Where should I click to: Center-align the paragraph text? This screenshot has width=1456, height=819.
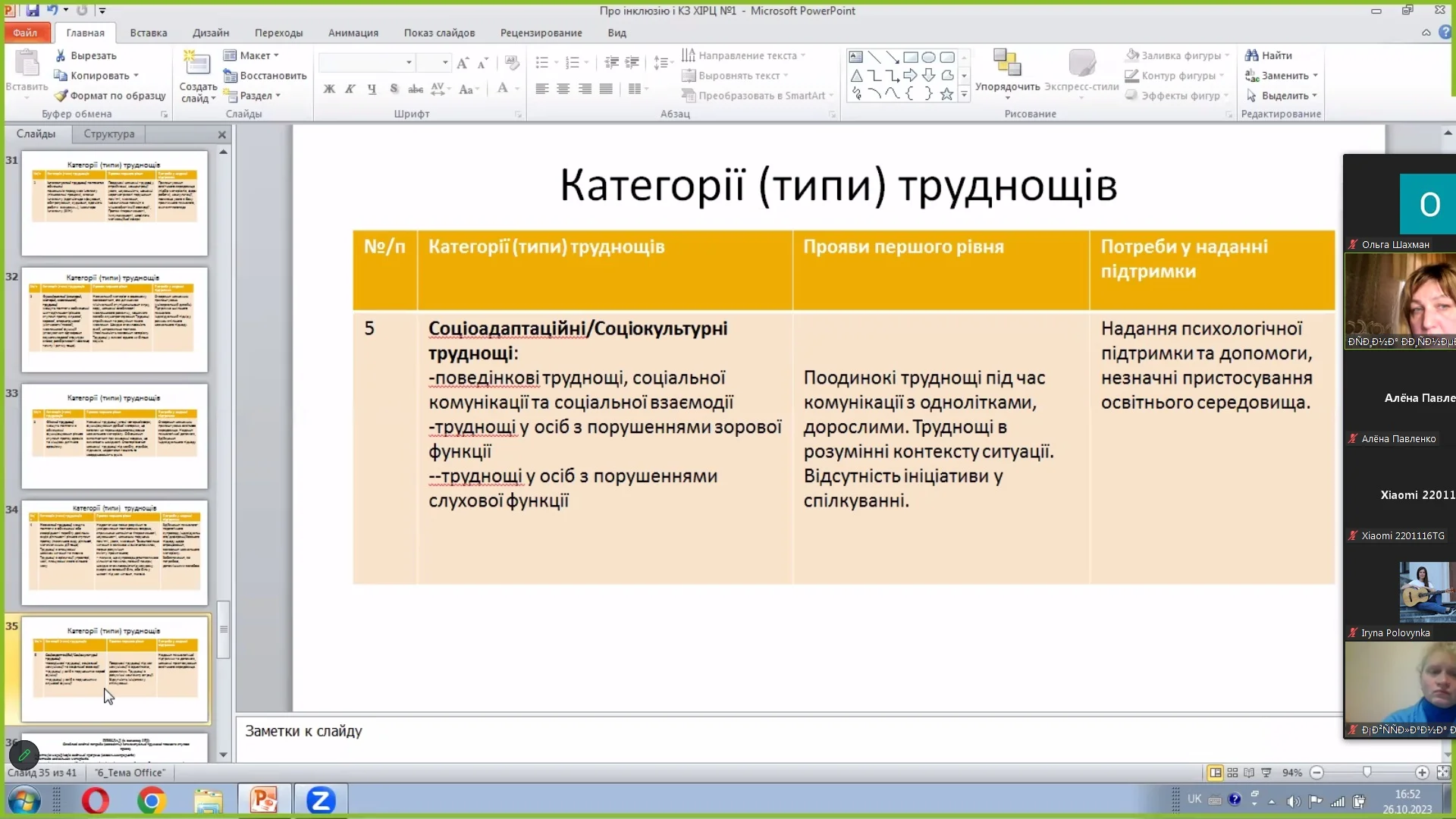click(563, 89)
